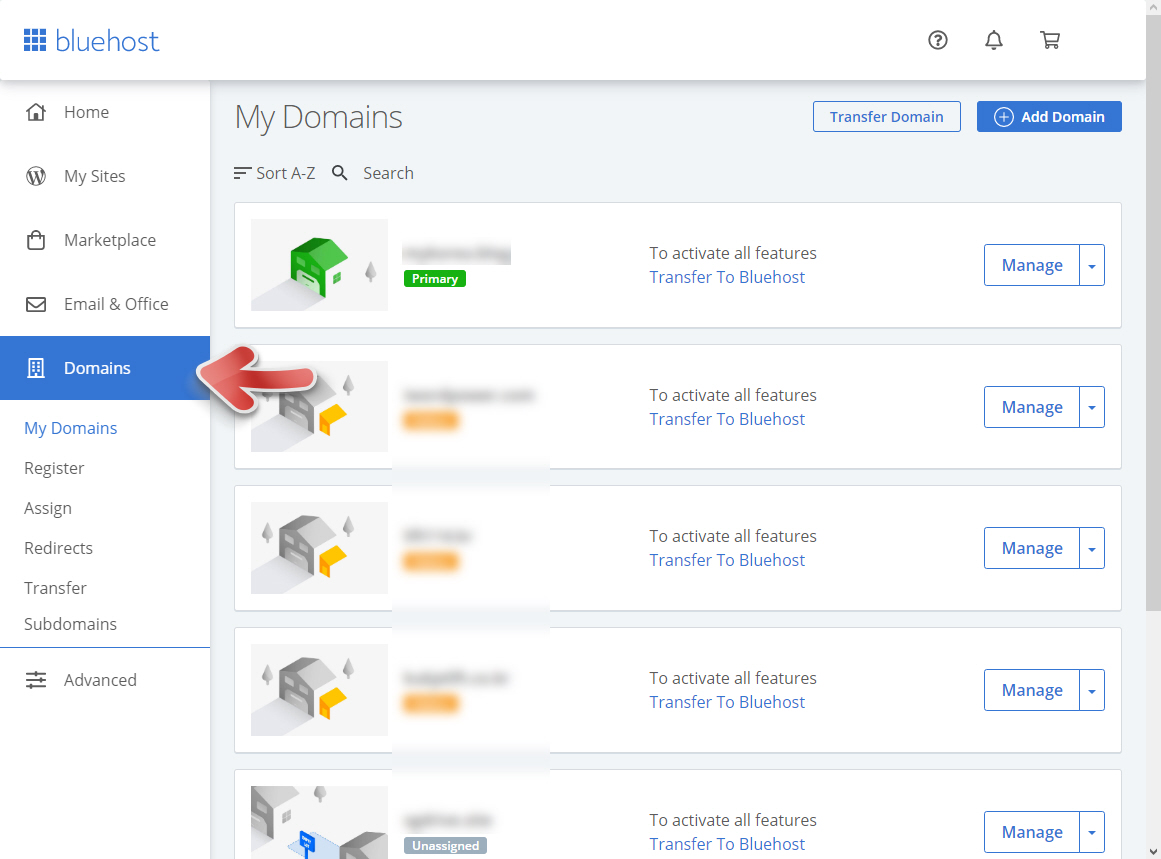Image resolution: width=1161 pixels, height=859 pixels.
Task: Click Transfer To Bluehost for Primary domain
Action: [727, 277]
